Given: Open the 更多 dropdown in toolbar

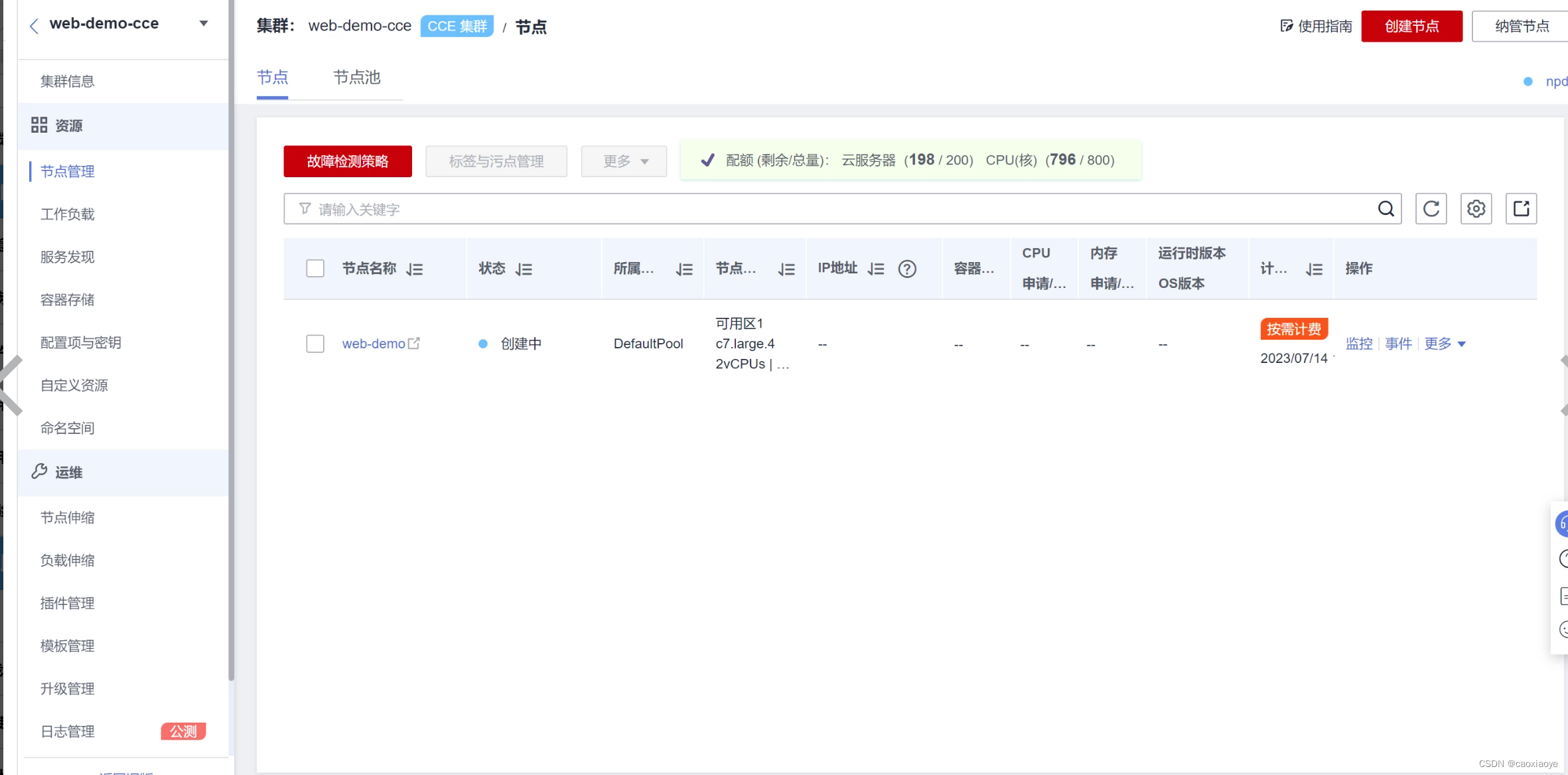Looking at the screenshot, I should pos(624,161).
